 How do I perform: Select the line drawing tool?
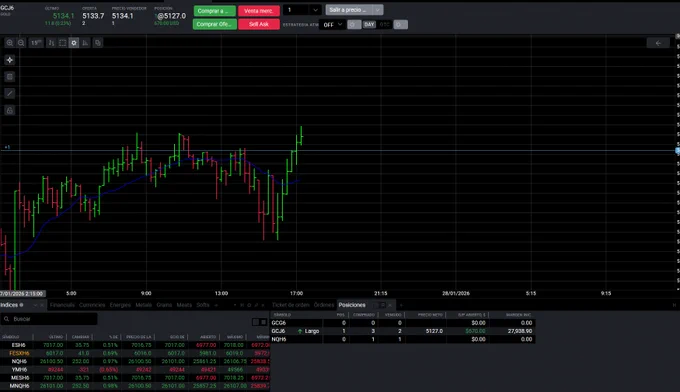pyautogui.click(x=10, y=93)
